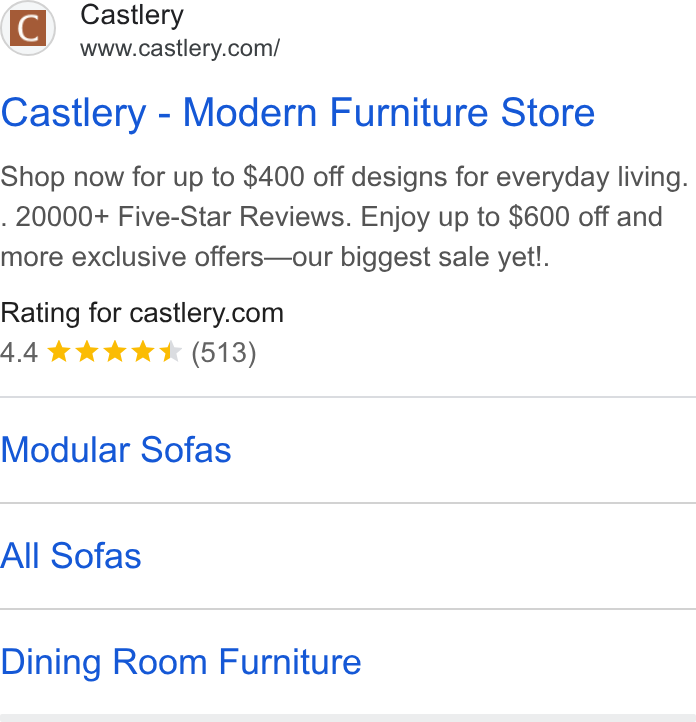This screenshot has height=722, width=696.
Task: Click the gray divider bar below Dining Room Furniture
Action: (x=348, y=718)
